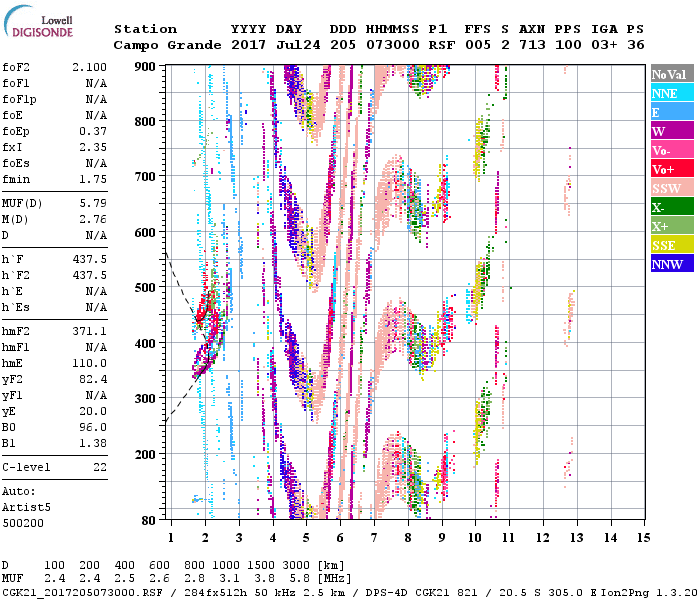Select the C-level value 22

(x=100, y=467)
